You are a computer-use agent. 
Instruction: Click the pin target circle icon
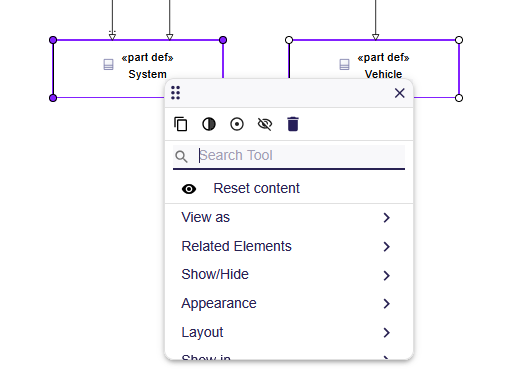click(x=237, y=124)
